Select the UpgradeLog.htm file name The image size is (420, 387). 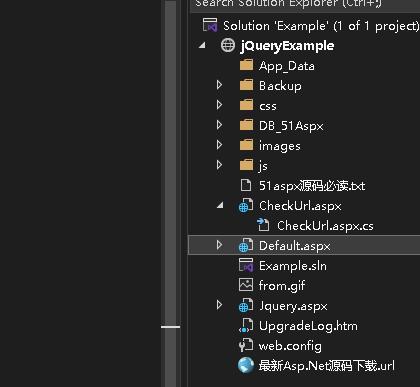coord(308,326)
